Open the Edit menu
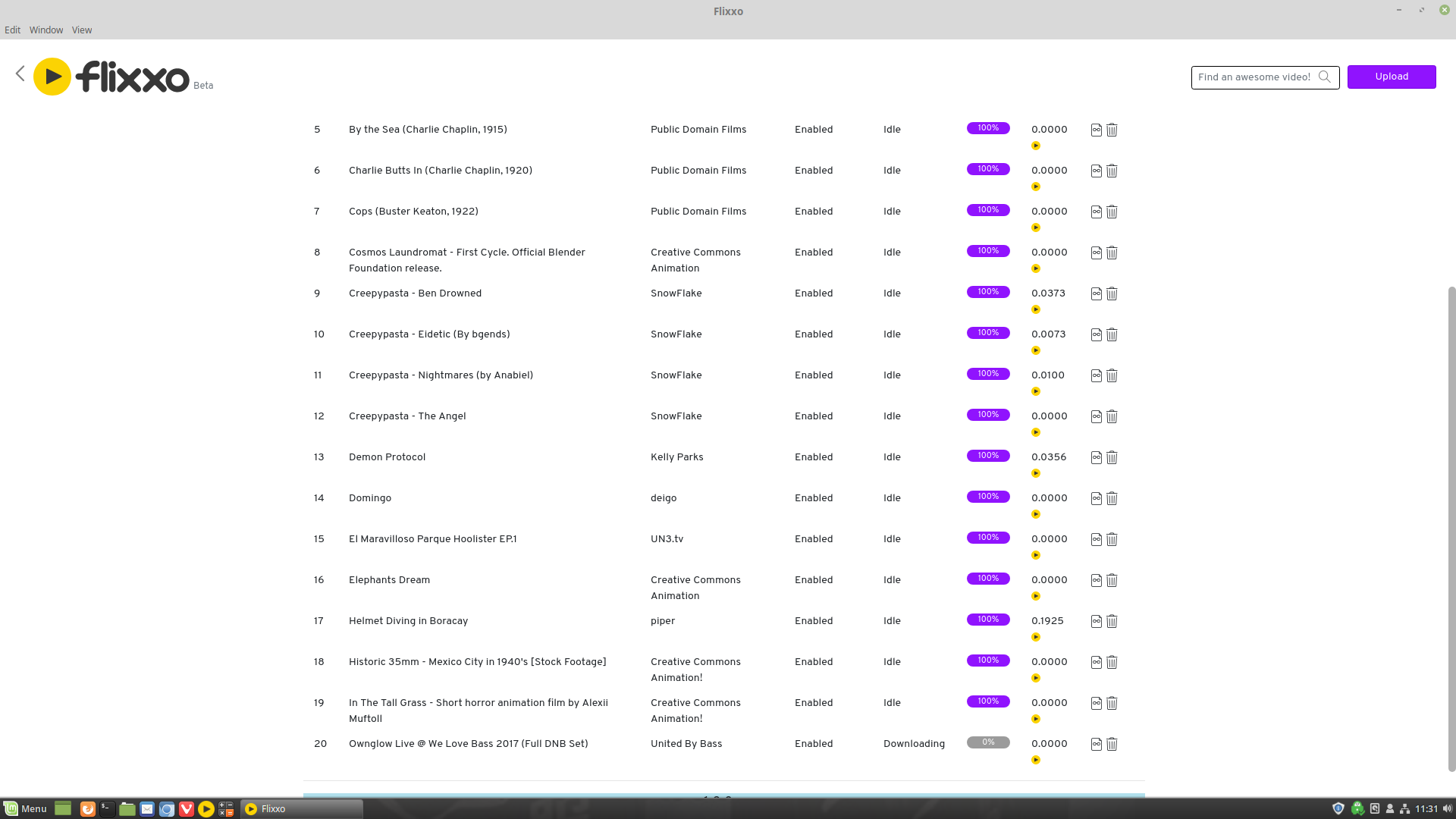 [13, 30]
